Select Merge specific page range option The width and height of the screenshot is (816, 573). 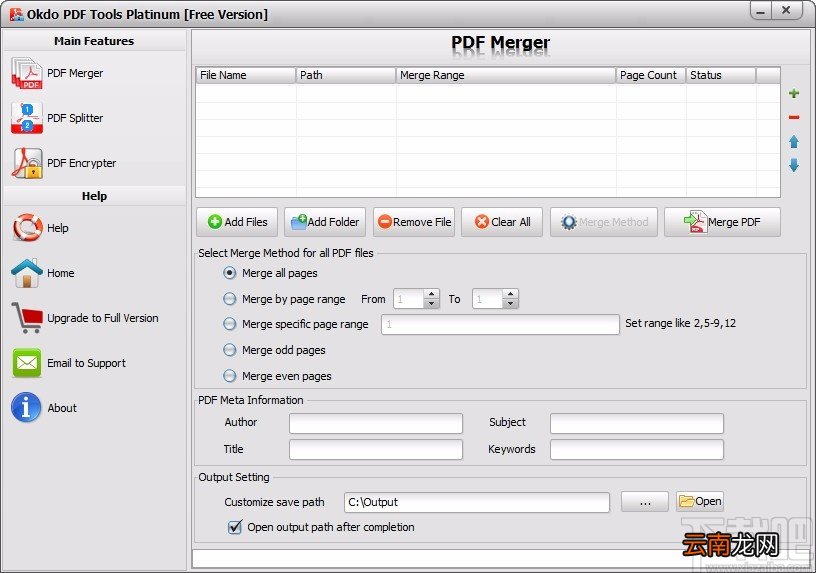coord(230,324)
